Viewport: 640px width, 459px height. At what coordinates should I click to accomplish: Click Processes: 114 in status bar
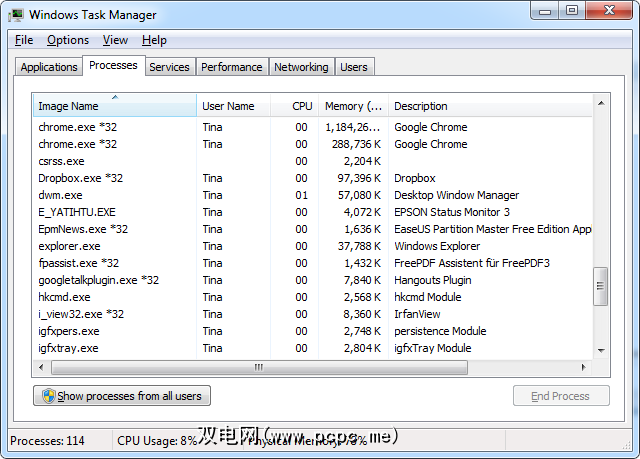pos(47,441)
